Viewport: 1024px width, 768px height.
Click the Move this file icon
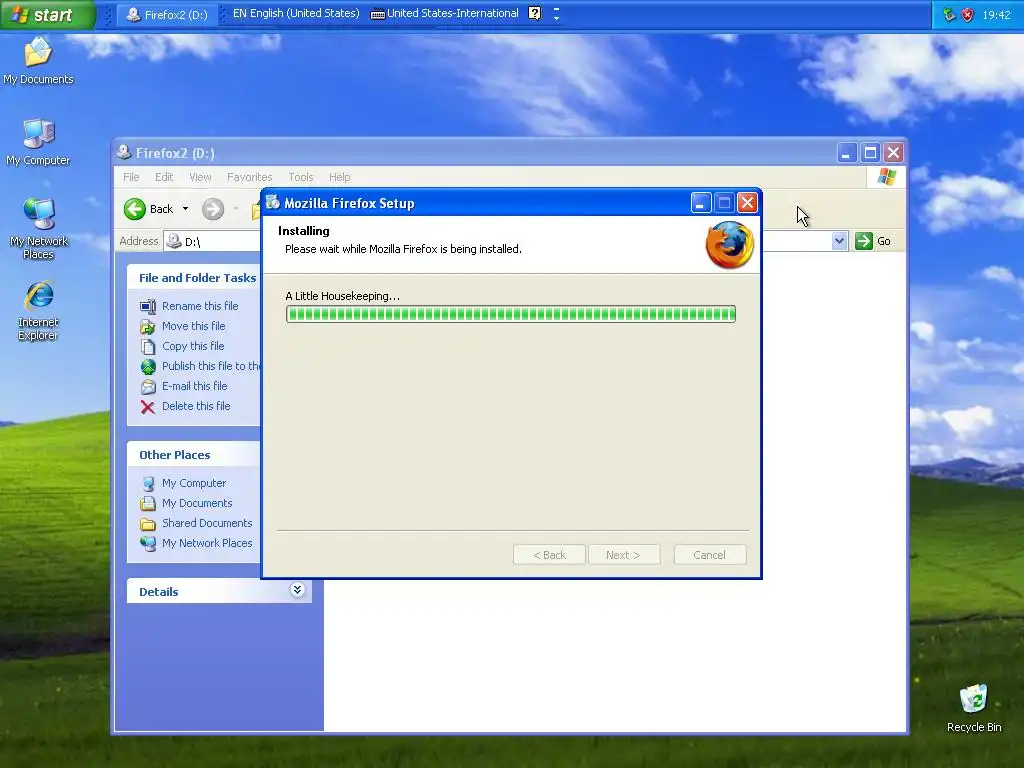point(148,327)
